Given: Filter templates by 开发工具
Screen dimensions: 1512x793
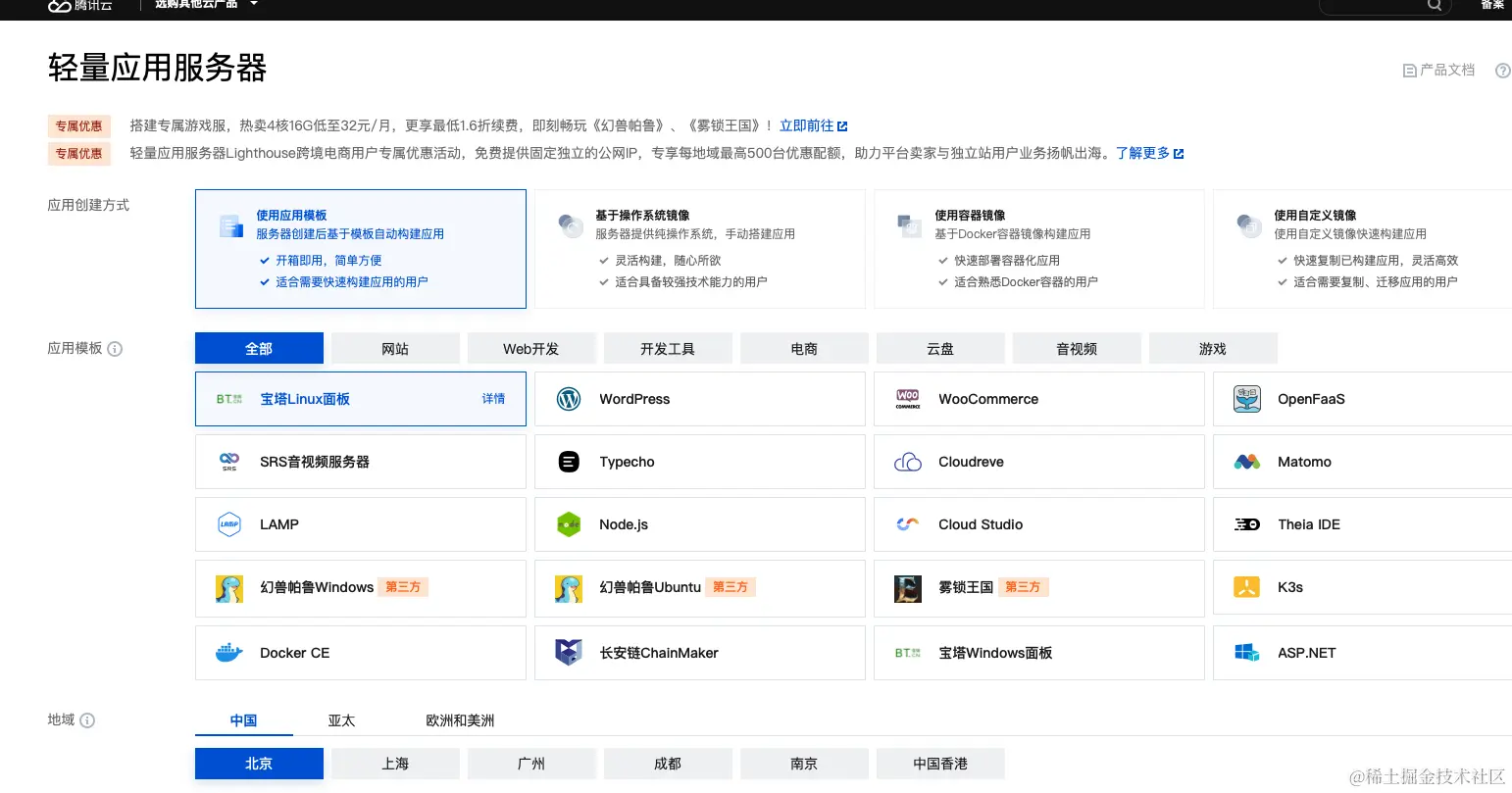Looking at the screenshot, I should 668,349.
